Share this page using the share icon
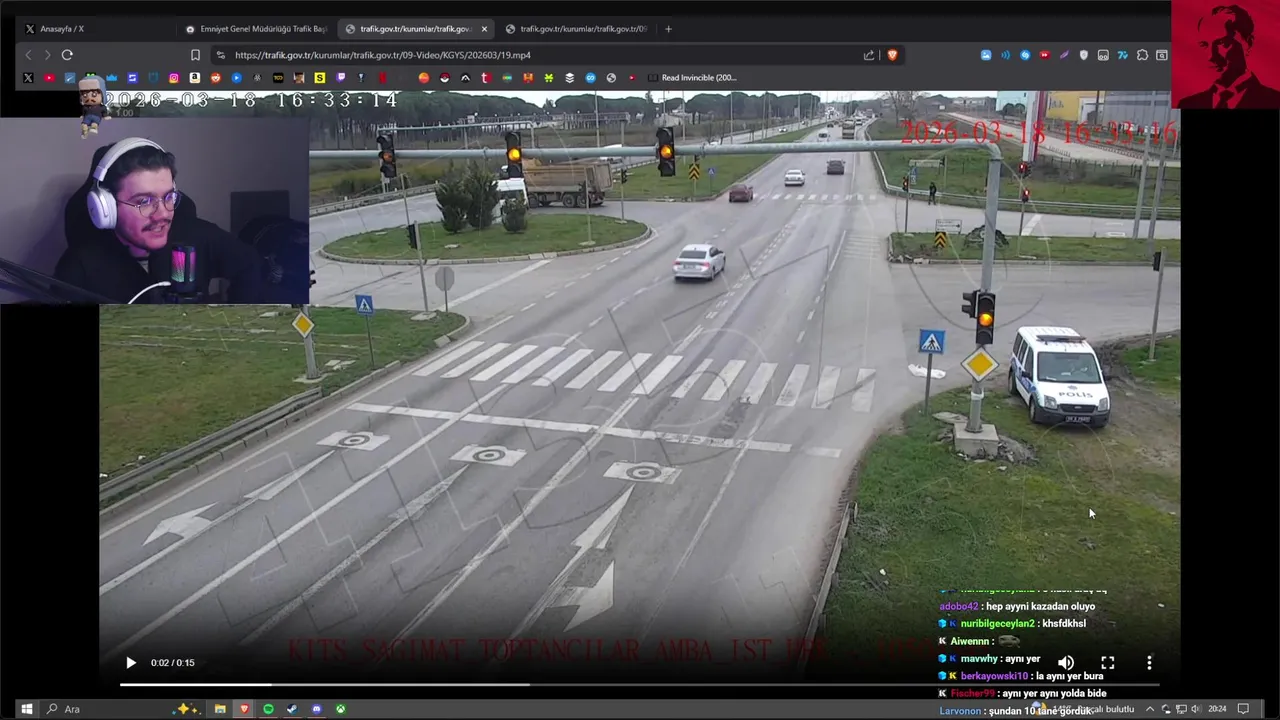The height and width of the screenshot is (720, 1280). click(x=869, y=55)
